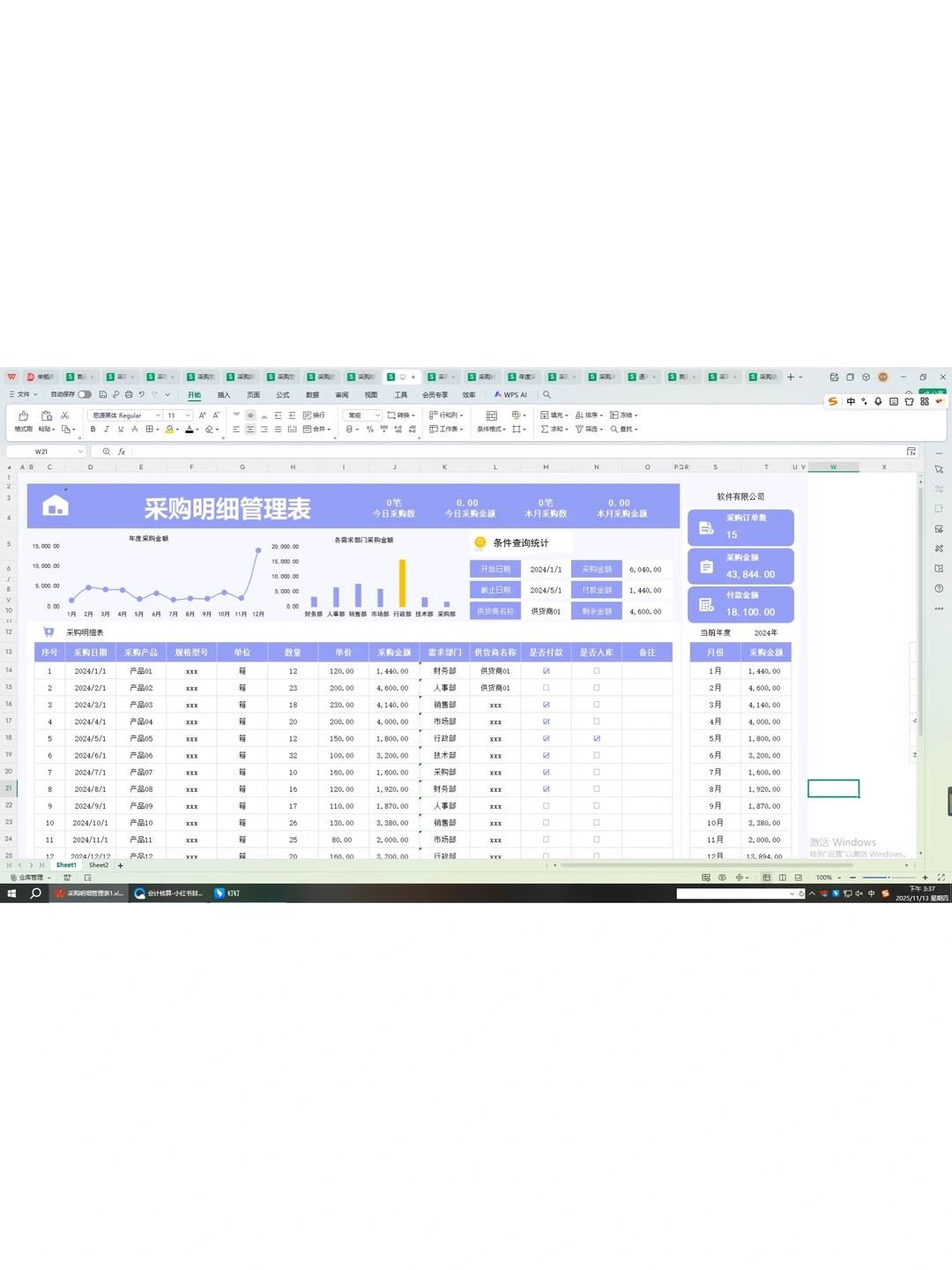
Task: Toggle 是否付款 checkbox for 产品09 row
Action: [x=547, y=806]
